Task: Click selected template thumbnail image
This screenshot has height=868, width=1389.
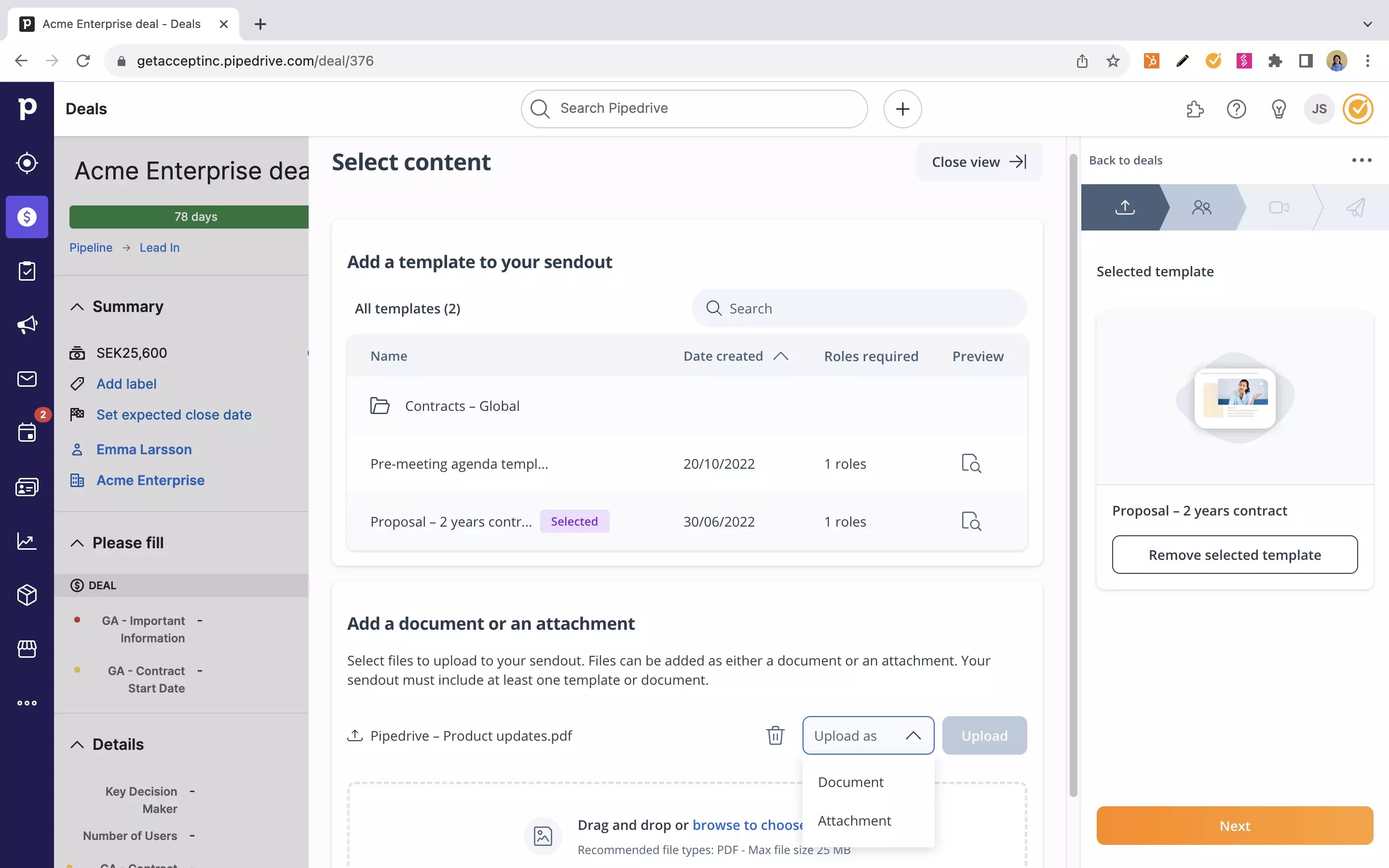Action: [x=1235, y=398]
